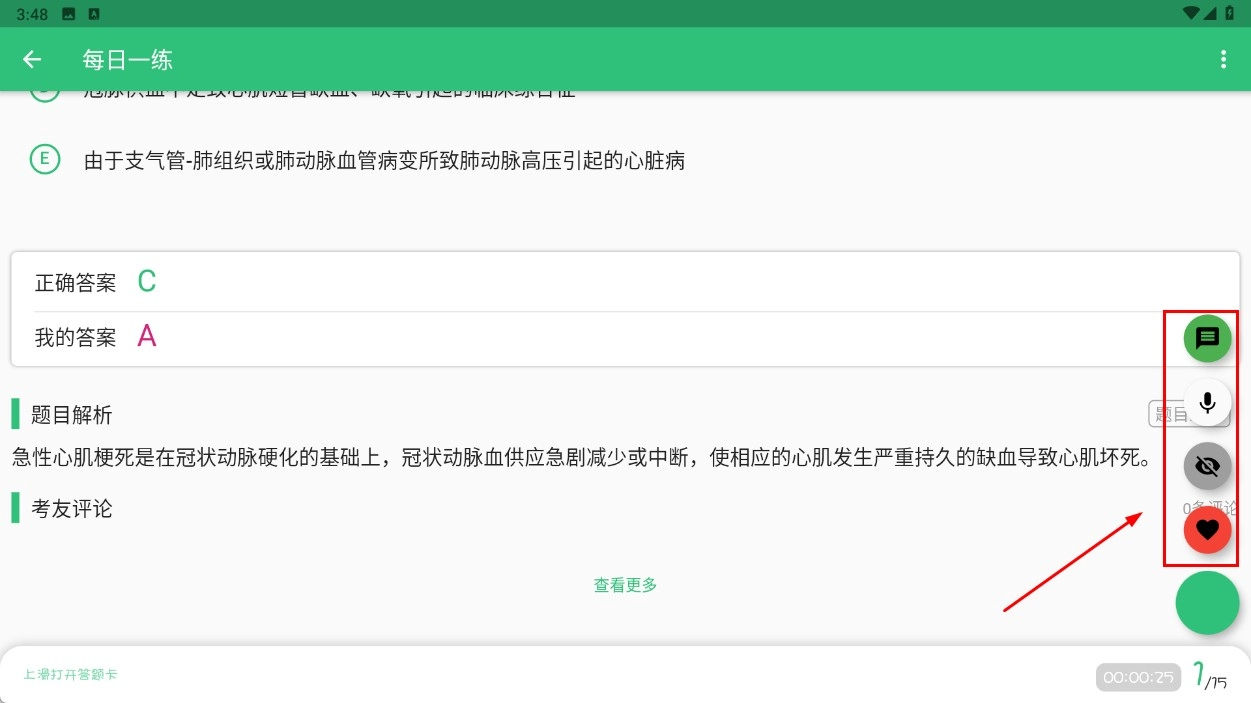Open the three-dot overflow menu
This screenshot has height=703, width=1251.
[1222, 60]
